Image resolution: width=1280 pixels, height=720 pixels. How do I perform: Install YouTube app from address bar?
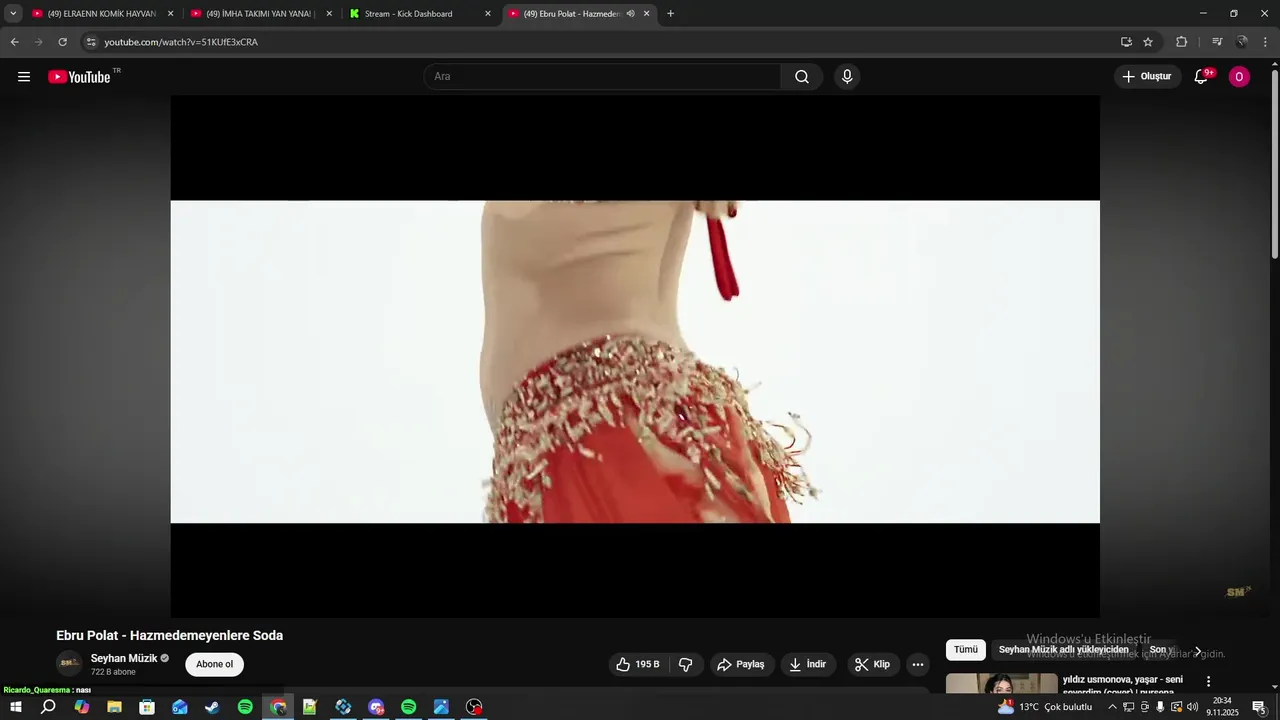click(1126, 42)
